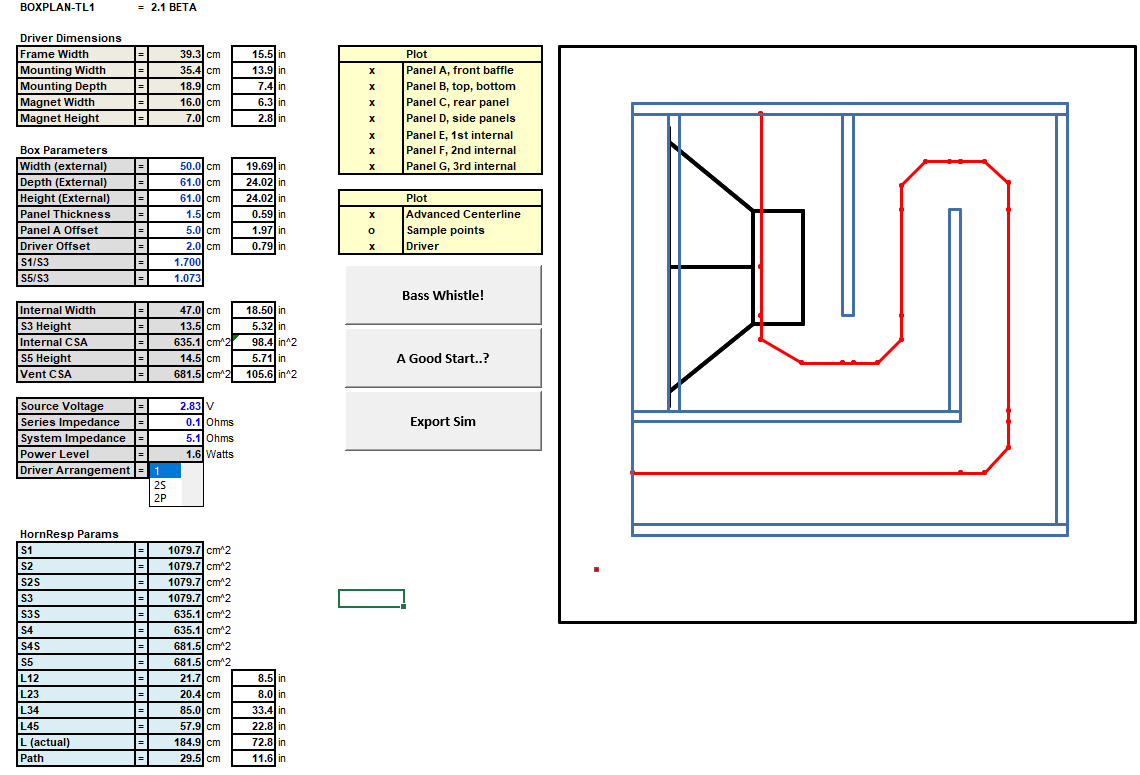Click the Path value 29.5 cm
Image resolution: width=1140 pixels, height=775 pixels.
click(176, 758)
